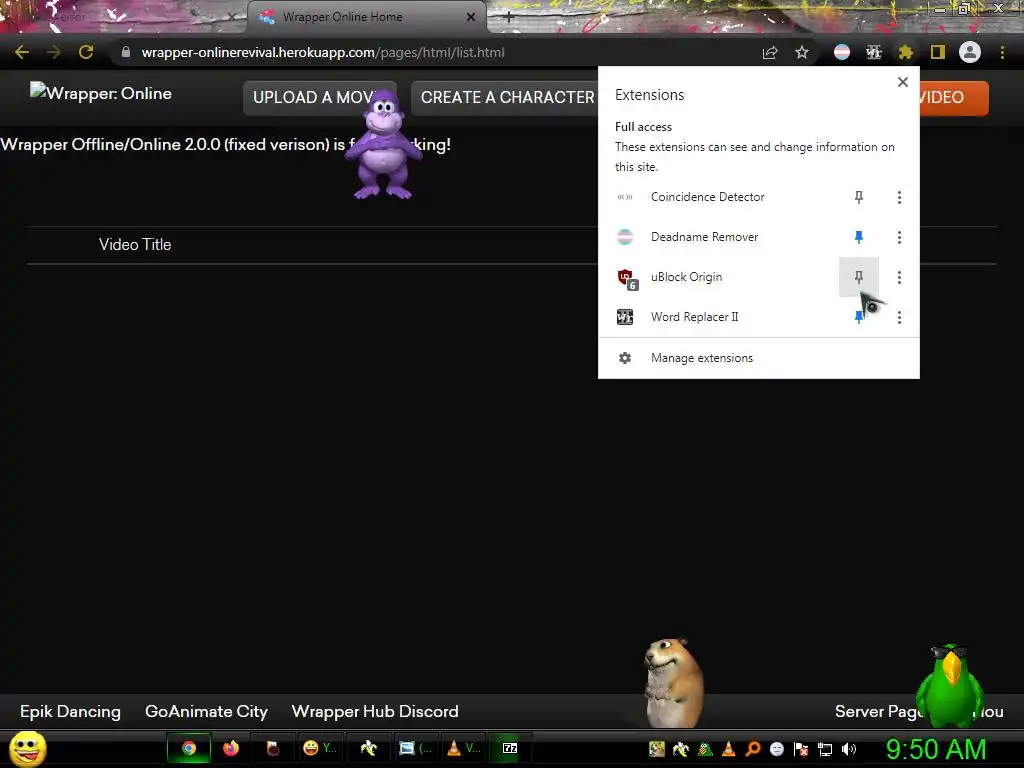Image resolution: width=1024 pixels, height=768 pixels.
Task: Click the speaker volume tray icon
Action: [849, 749]
